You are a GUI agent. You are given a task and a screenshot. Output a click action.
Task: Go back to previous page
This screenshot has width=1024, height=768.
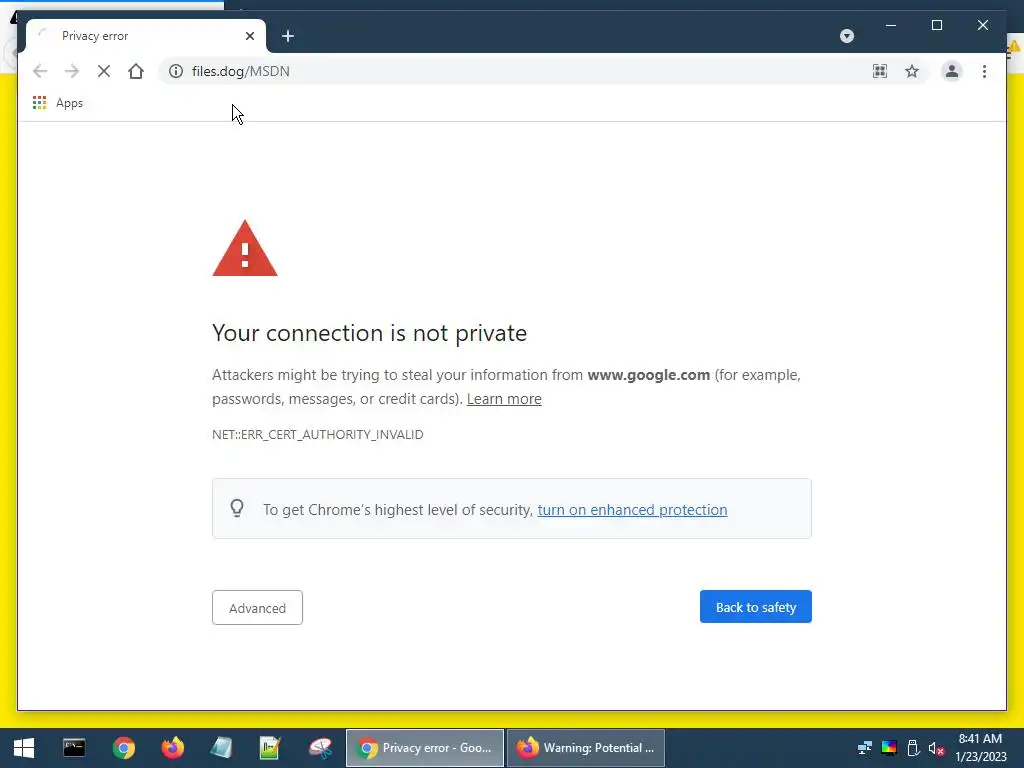(x=40, y=71)
